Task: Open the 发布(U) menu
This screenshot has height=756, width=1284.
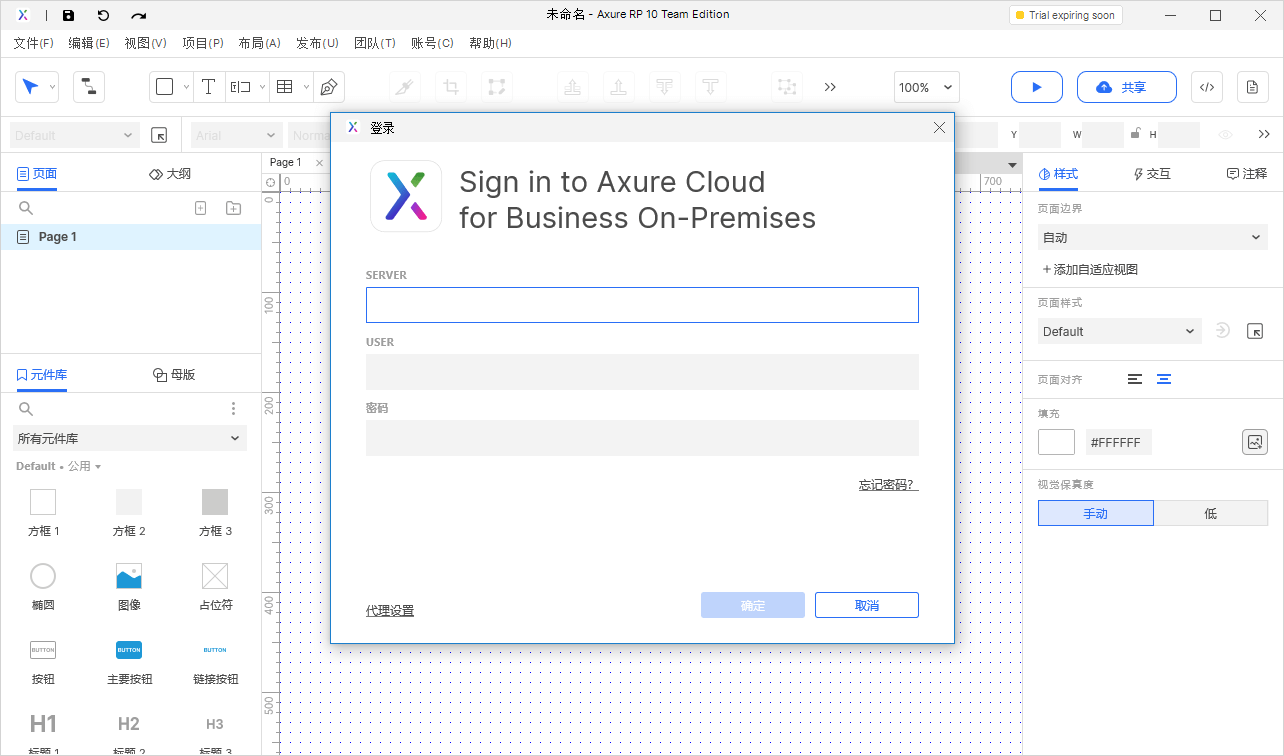Action: (x=317, y=43)
